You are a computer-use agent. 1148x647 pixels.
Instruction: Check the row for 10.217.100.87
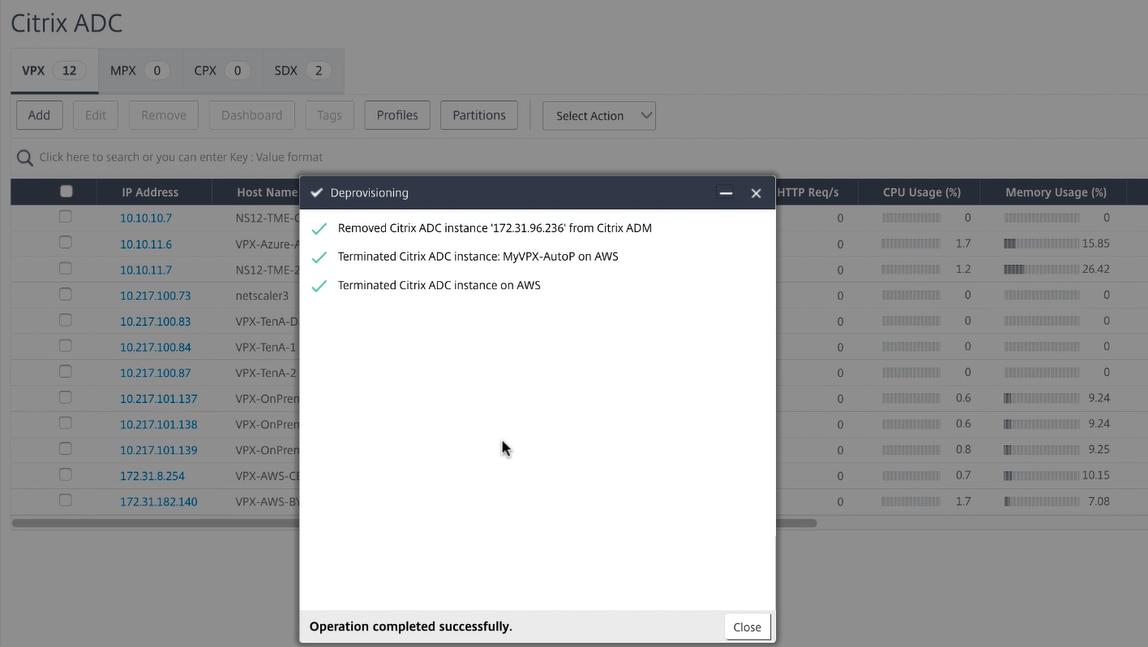pyautogui.click(x=65, y=372)
